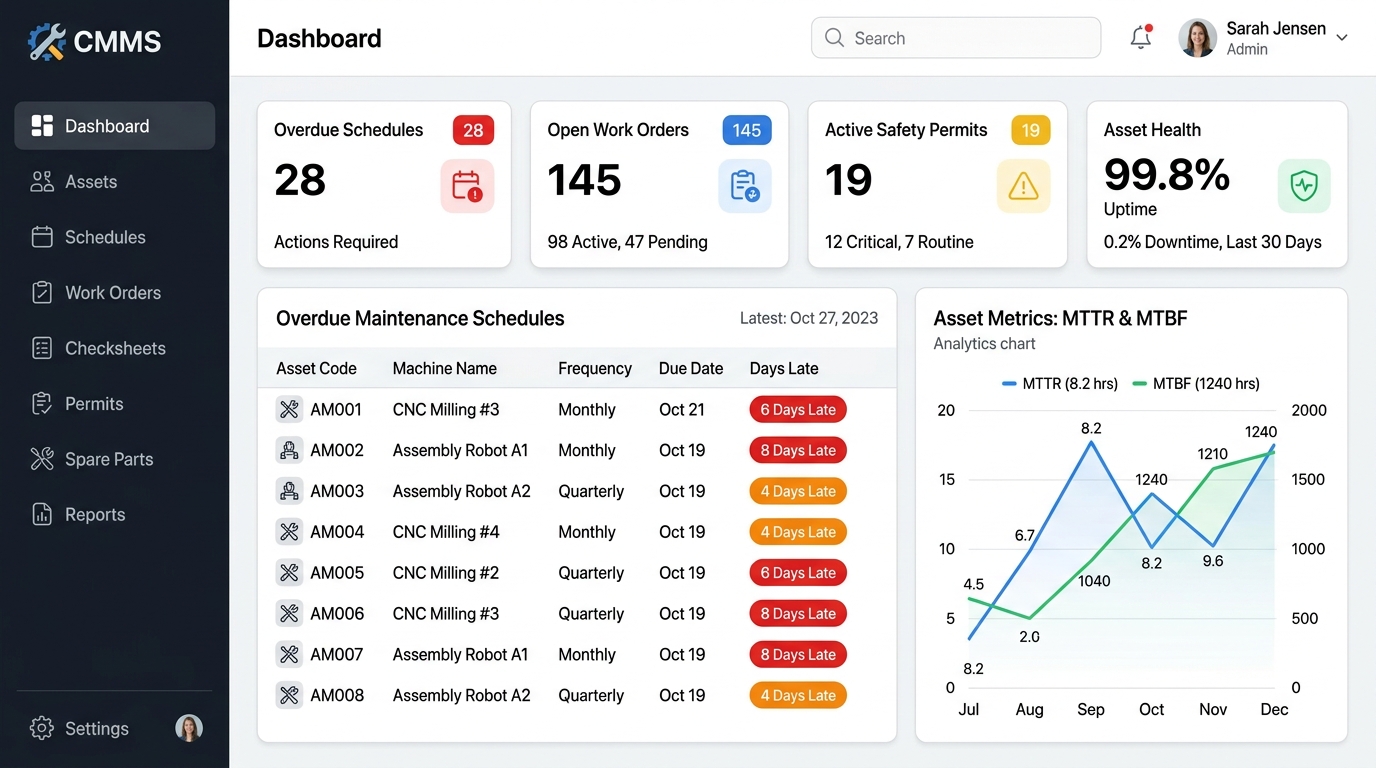Screen dimensions: 1376x768
Task: Click the Dashboard grid icon in sidebar
Action: click(x=42, y=126)
